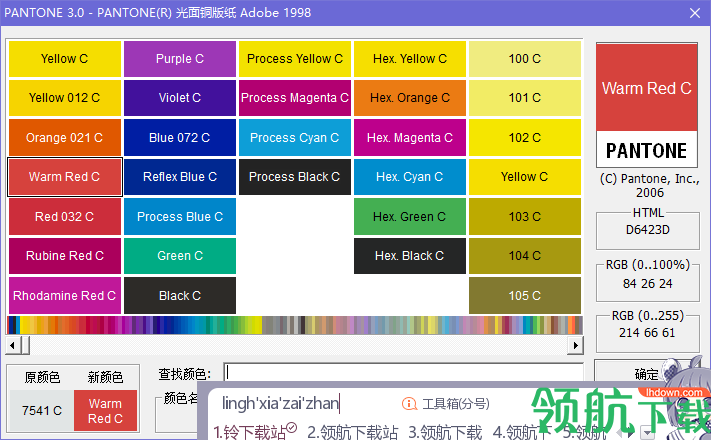Pick the Black C color

(180, 295)
